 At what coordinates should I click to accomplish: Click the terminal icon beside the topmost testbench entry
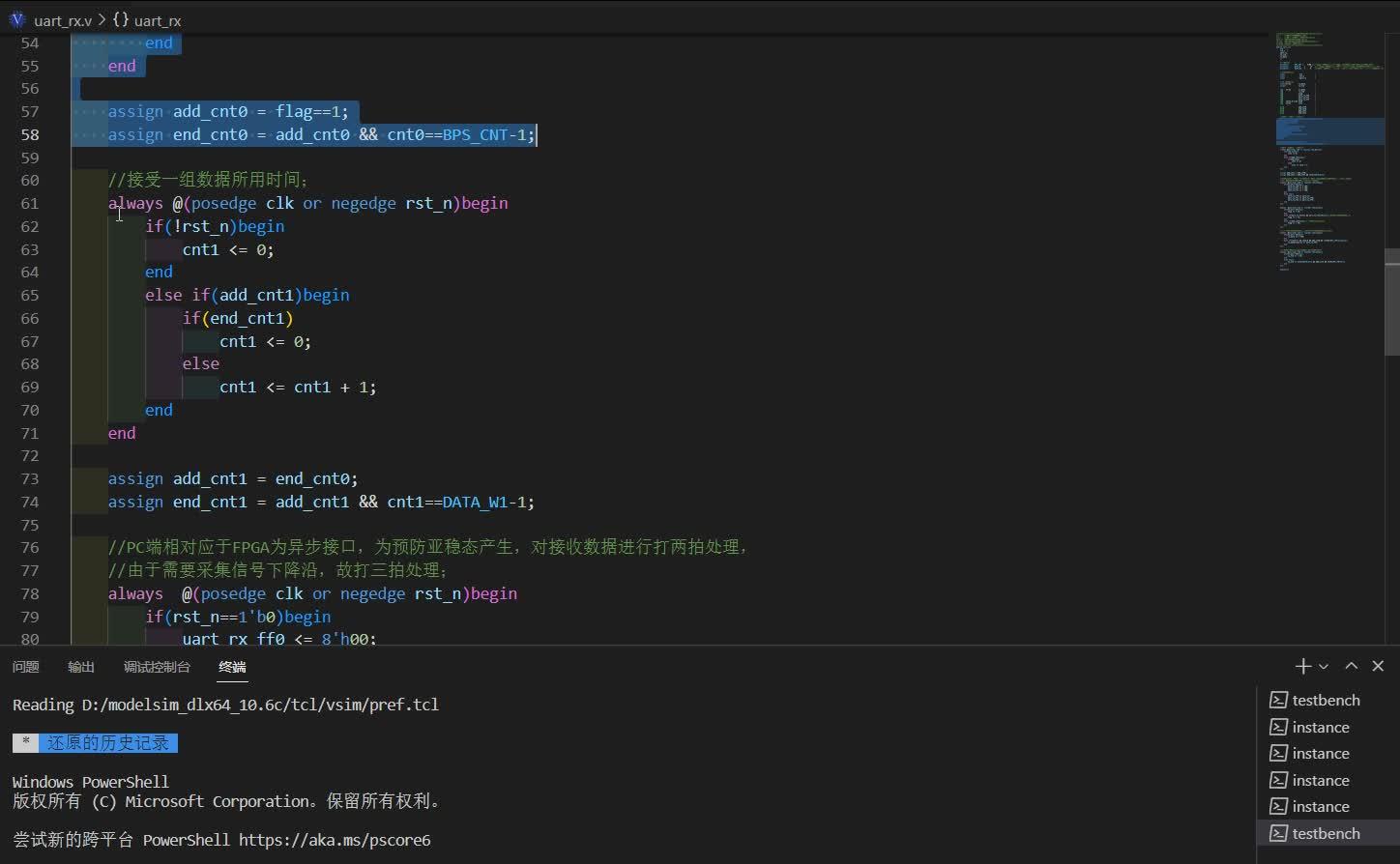(1279, 699)
